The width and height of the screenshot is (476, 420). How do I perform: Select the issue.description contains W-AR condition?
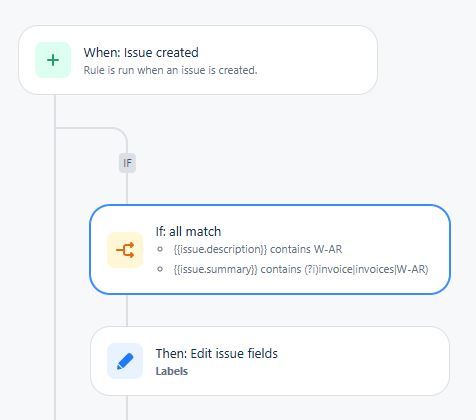258,249
